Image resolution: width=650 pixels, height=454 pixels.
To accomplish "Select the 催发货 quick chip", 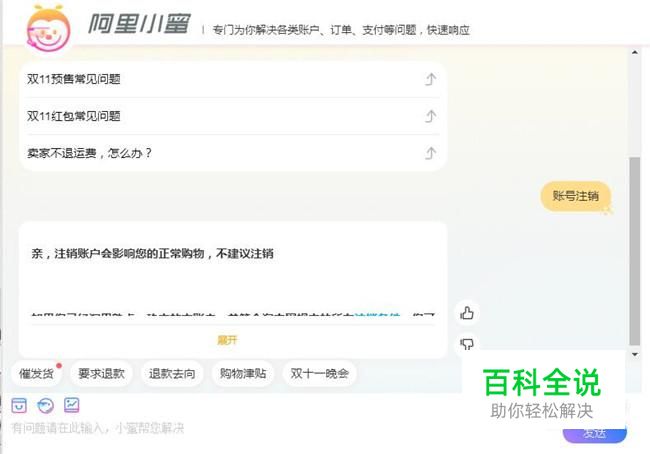I will 36,374.
